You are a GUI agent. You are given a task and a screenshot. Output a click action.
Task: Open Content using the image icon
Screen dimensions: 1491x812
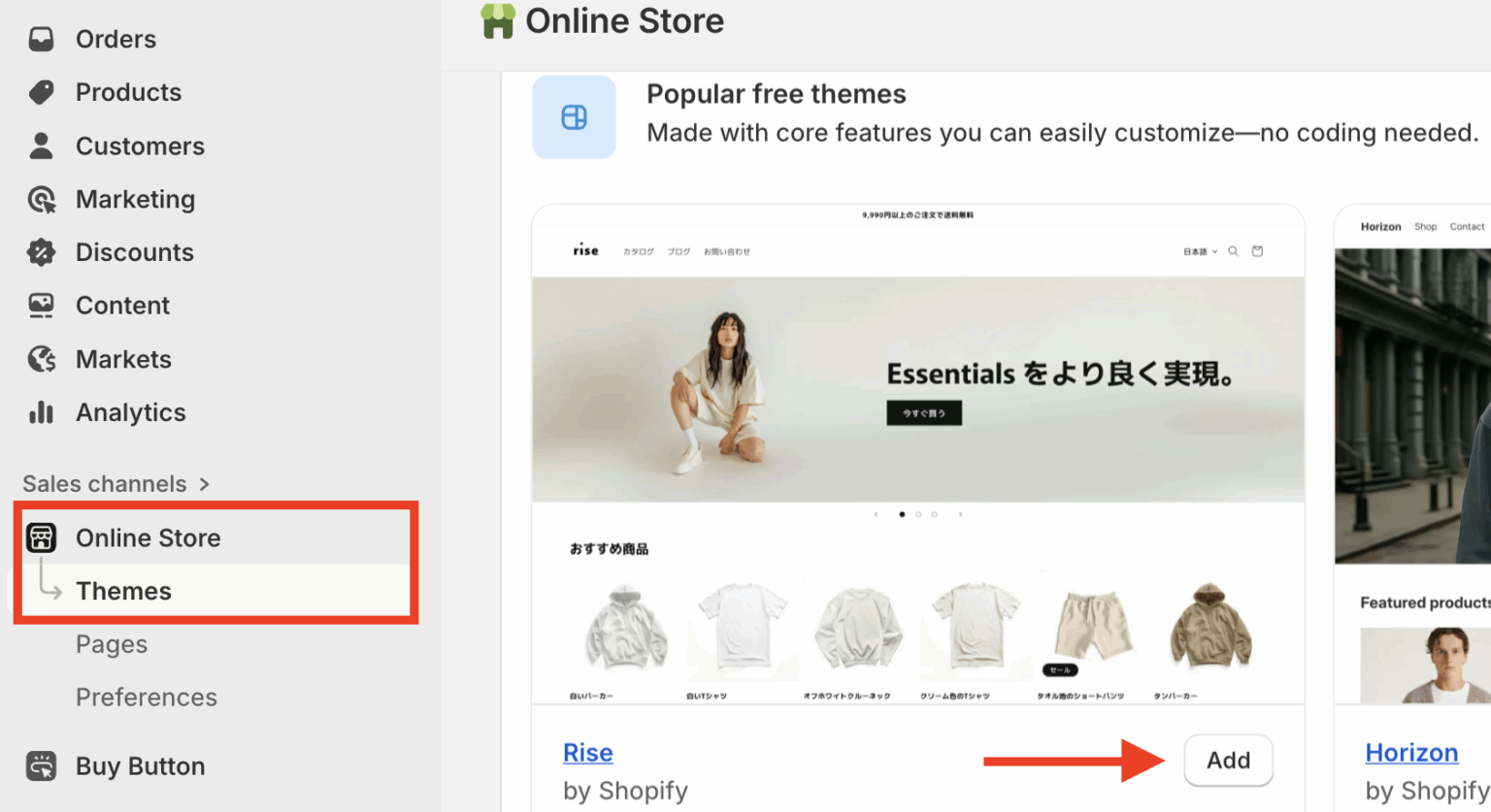point(41,305)
